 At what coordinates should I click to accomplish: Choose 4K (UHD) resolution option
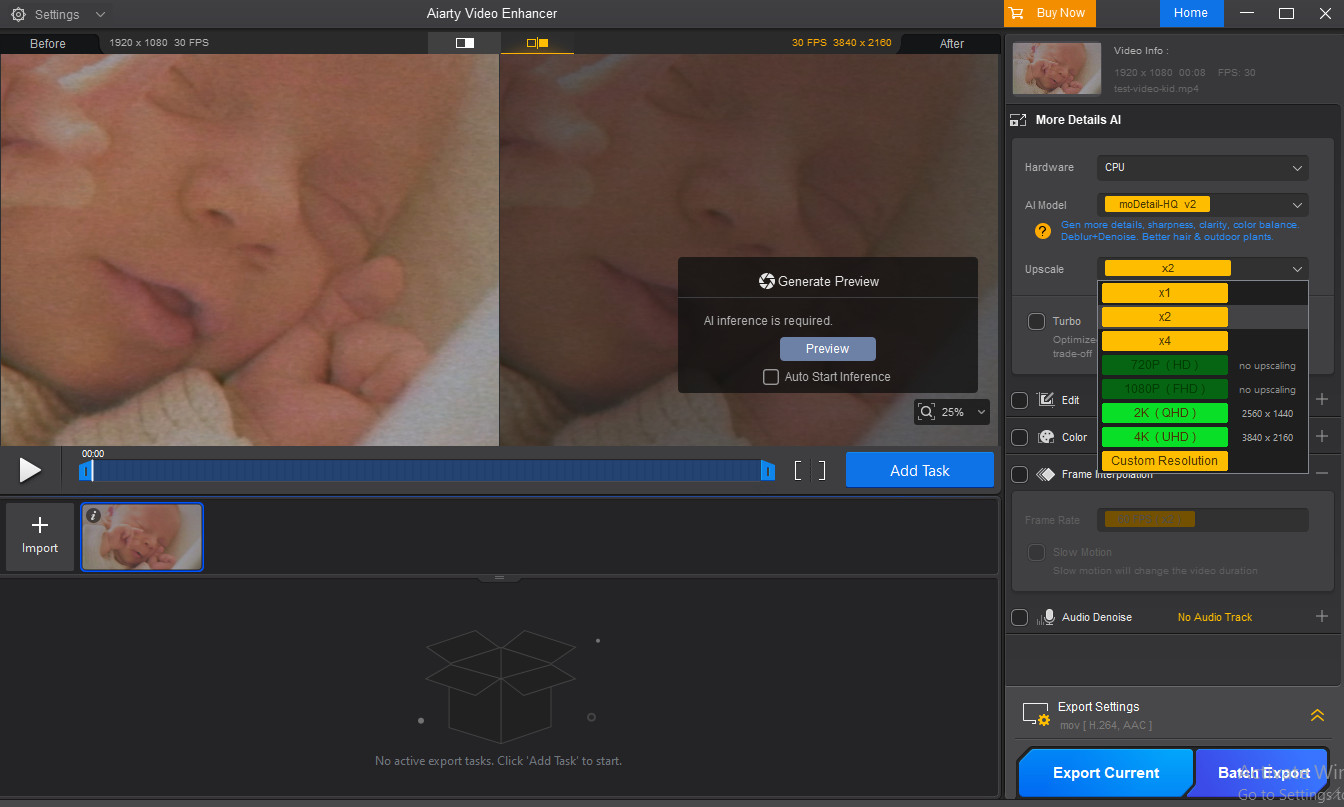click(1165, 437)
